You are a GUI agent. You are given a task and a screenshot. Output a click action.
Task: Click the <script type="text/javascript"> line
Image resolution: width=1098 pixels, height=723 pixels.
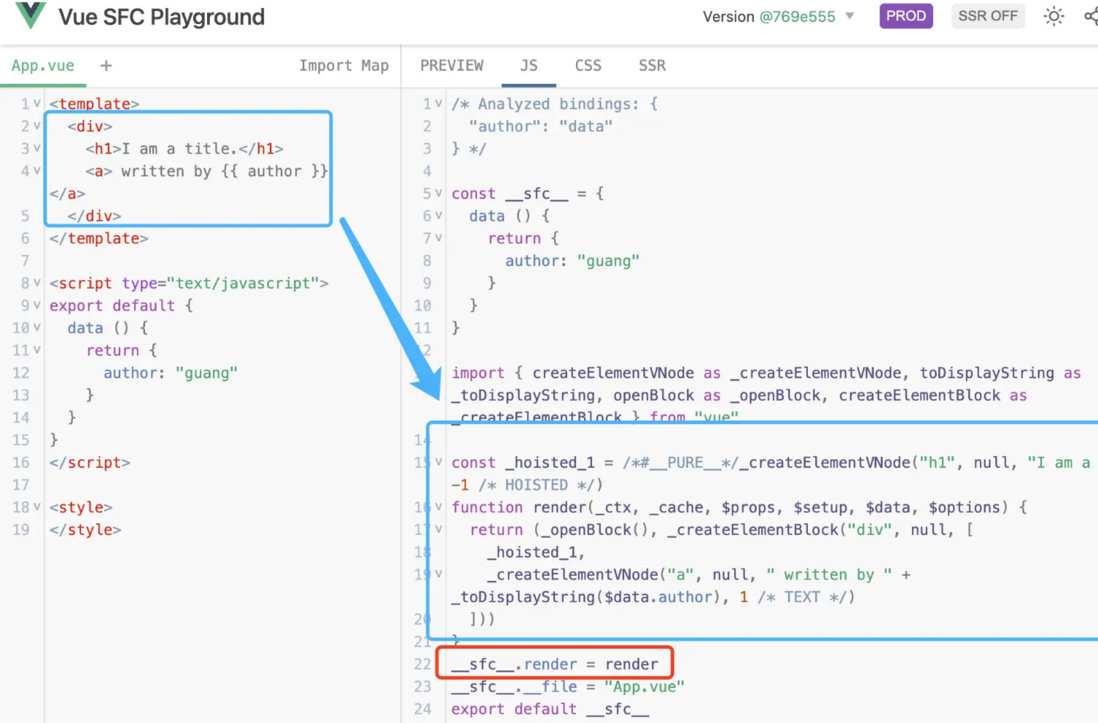point(189,283)
